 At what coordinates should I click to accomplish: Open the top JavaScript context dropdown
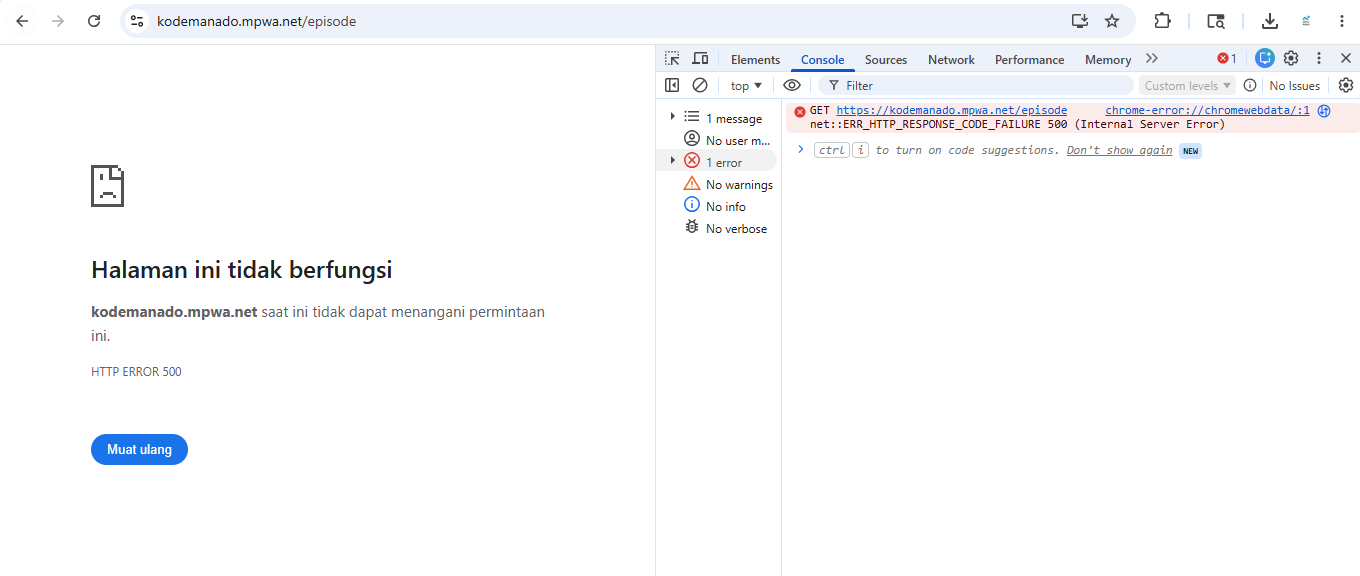(746, 86)
